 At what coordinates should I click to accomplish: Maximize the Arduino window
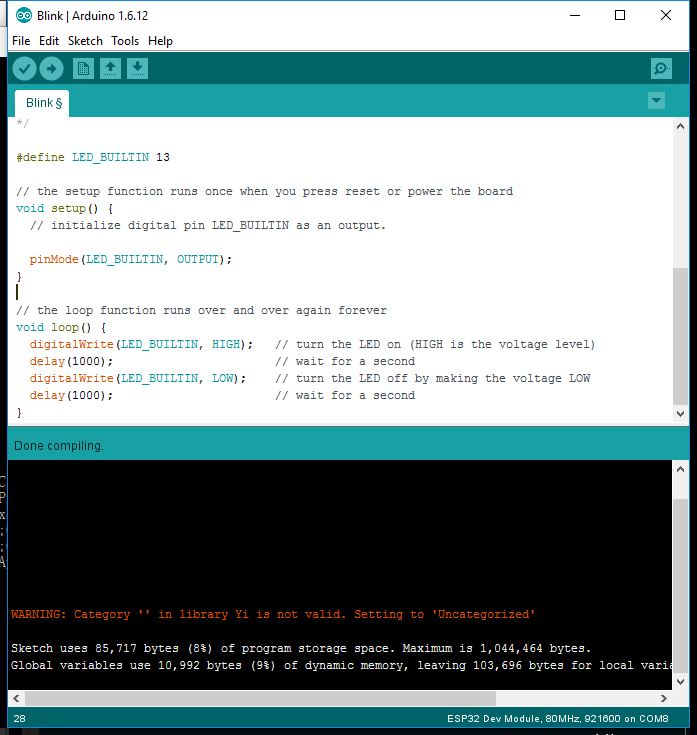620,15
